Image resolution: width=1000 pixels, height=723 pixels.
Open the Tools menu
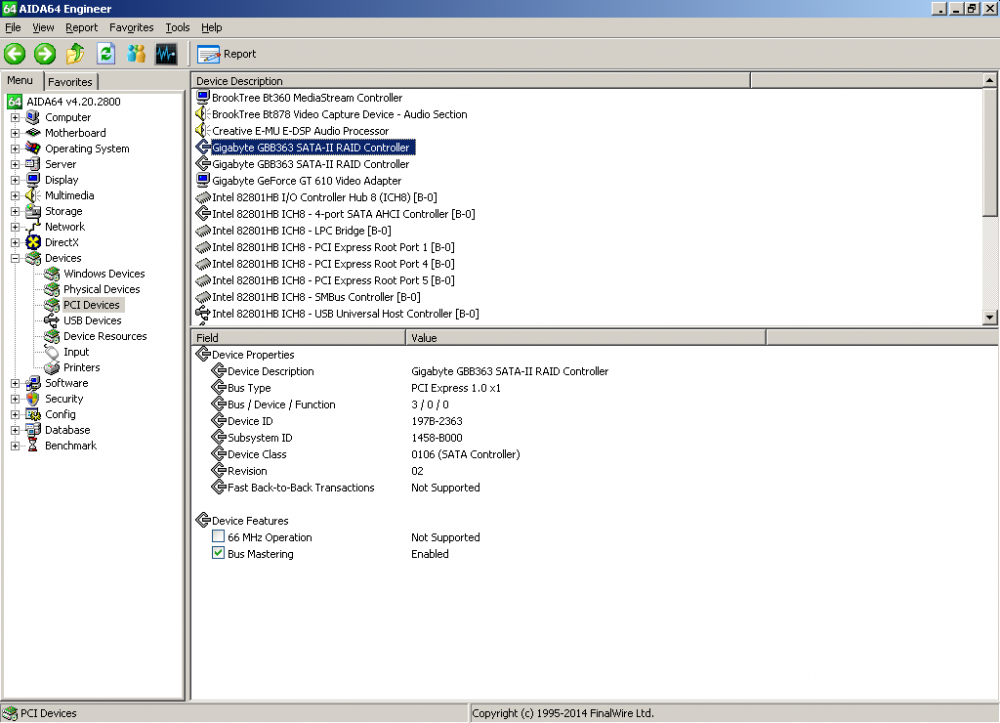pos(177,28)
